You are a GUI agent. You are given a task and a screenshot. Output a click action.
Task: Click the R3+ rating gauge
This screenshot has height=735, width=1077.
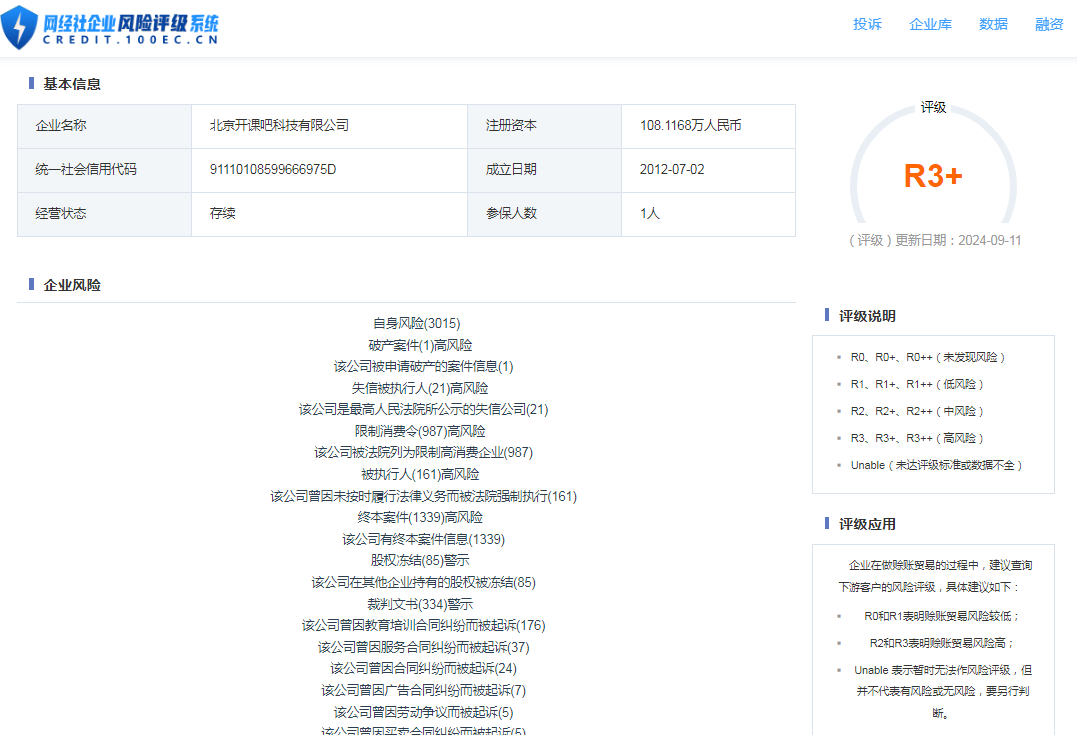[932, 176]
